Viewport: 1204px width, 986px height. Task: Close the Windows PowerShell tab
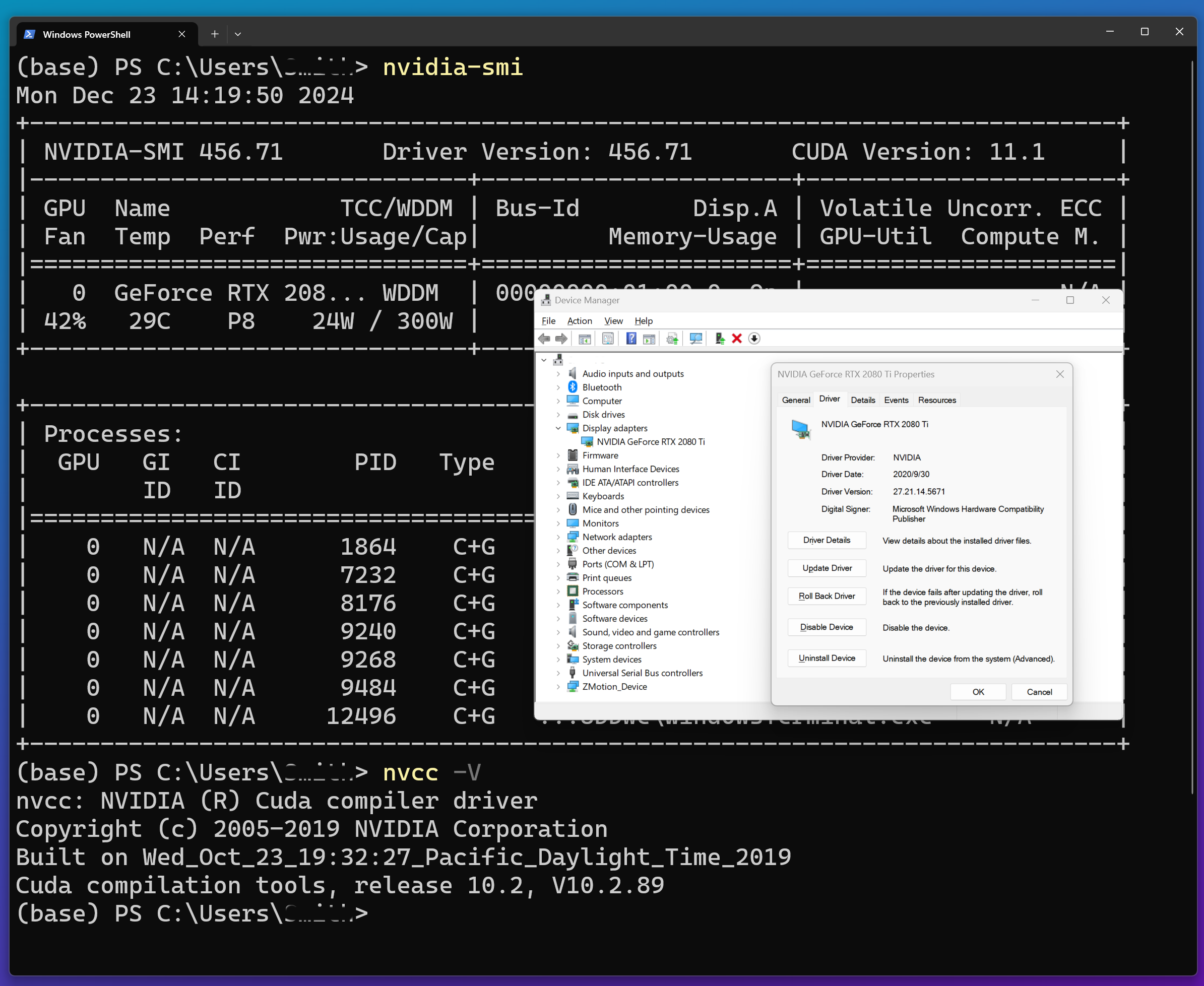(x=182, y=34)
